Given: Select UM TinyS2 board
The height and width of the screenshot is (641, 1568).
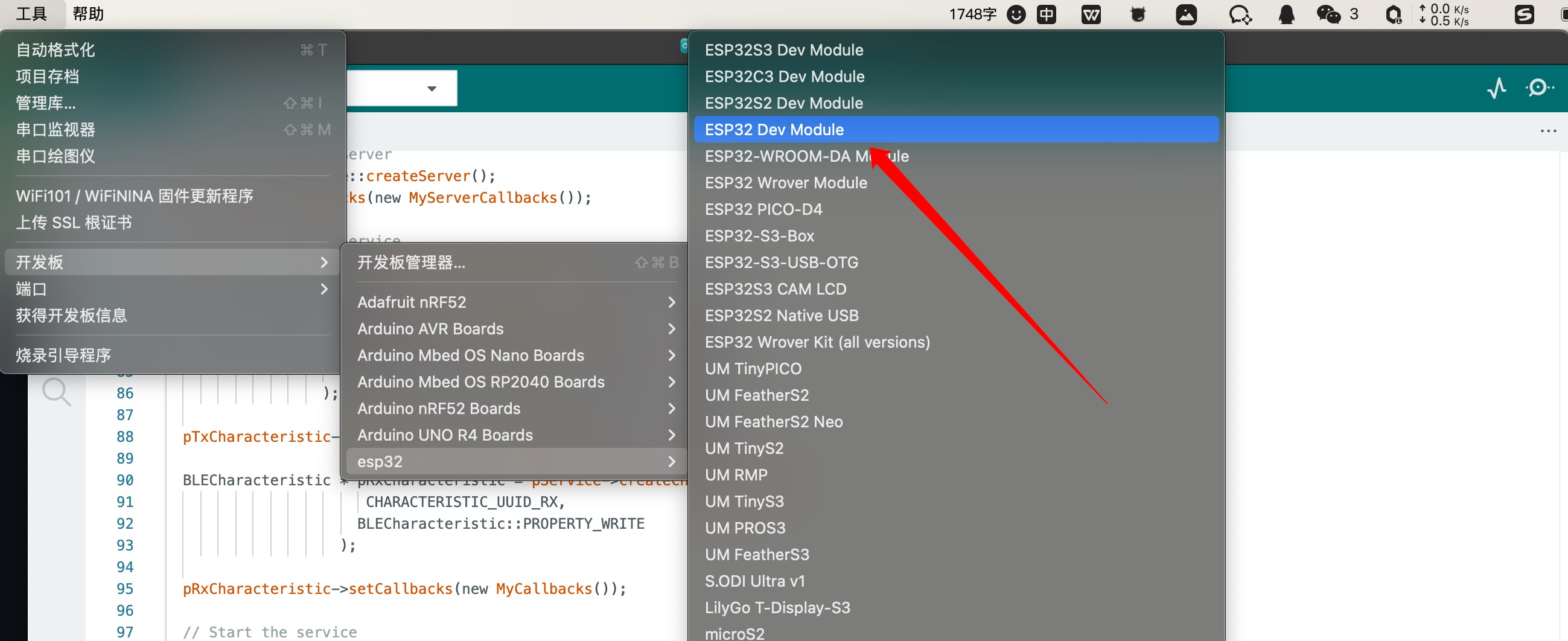Looking at the screenshot, I should coord(956,448).
